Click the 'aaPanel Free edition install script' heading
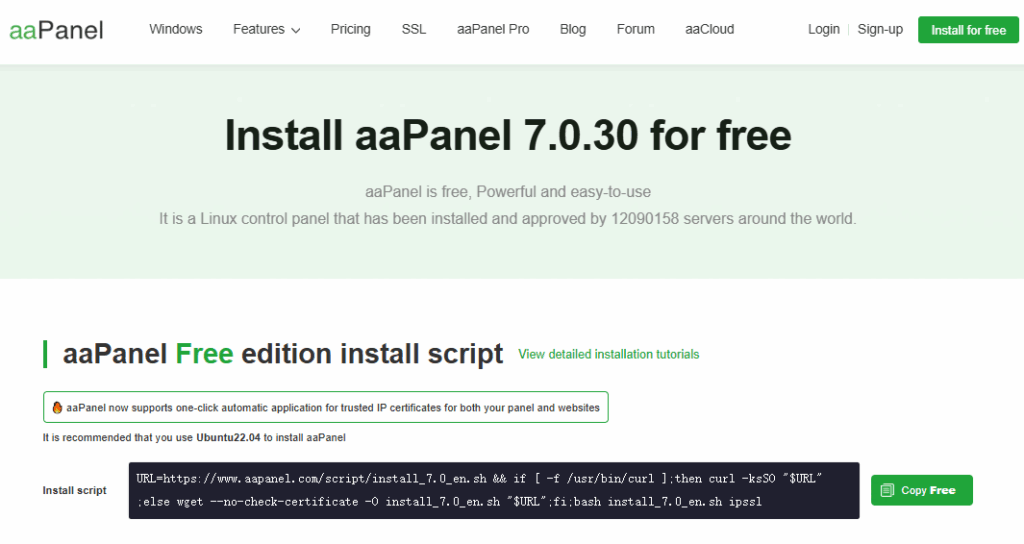The width and height of the screenshot is (1024, 544). tap(283, 354)
